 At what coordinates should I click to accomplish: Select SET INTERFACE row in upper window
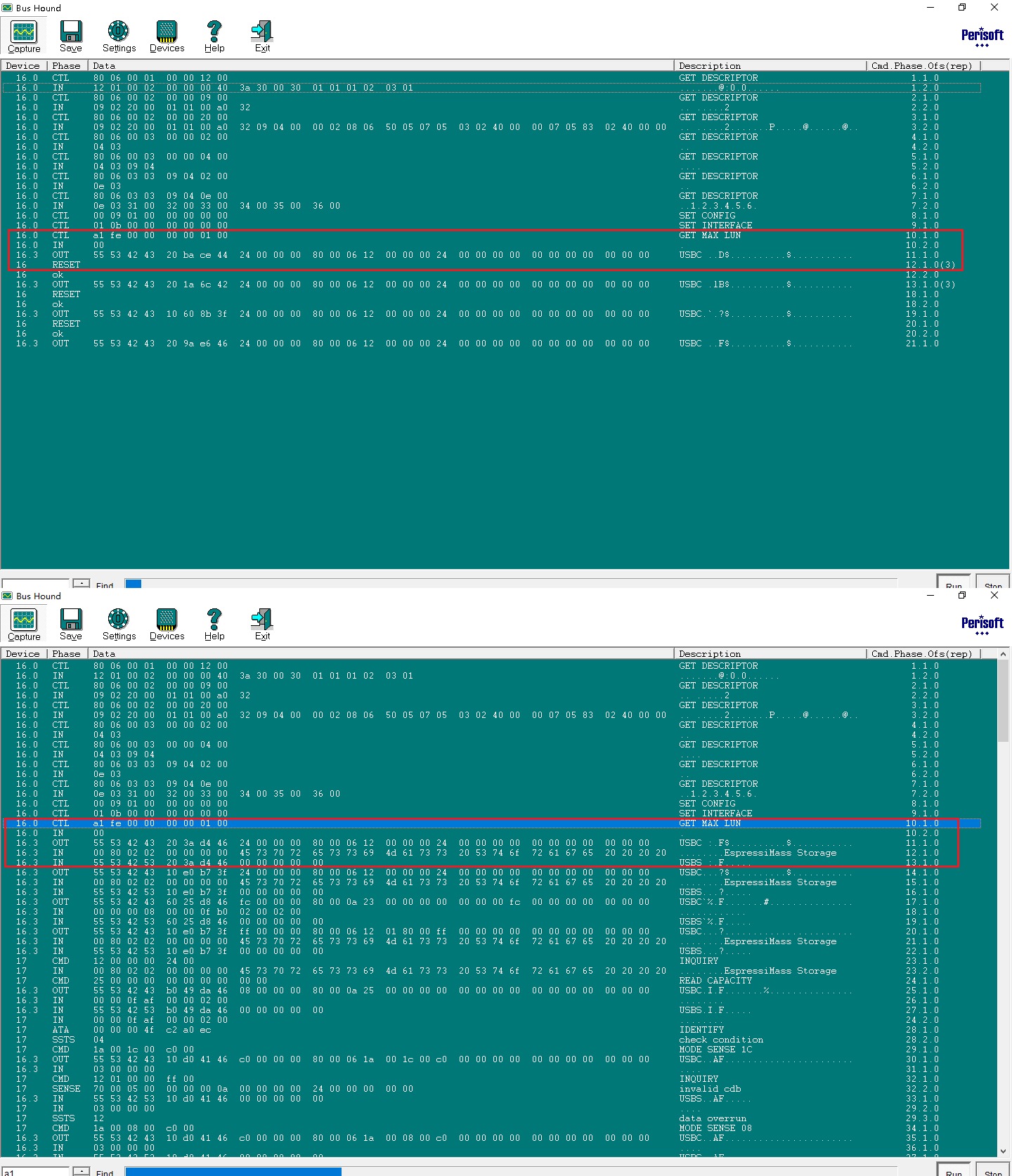pos(491,226)
